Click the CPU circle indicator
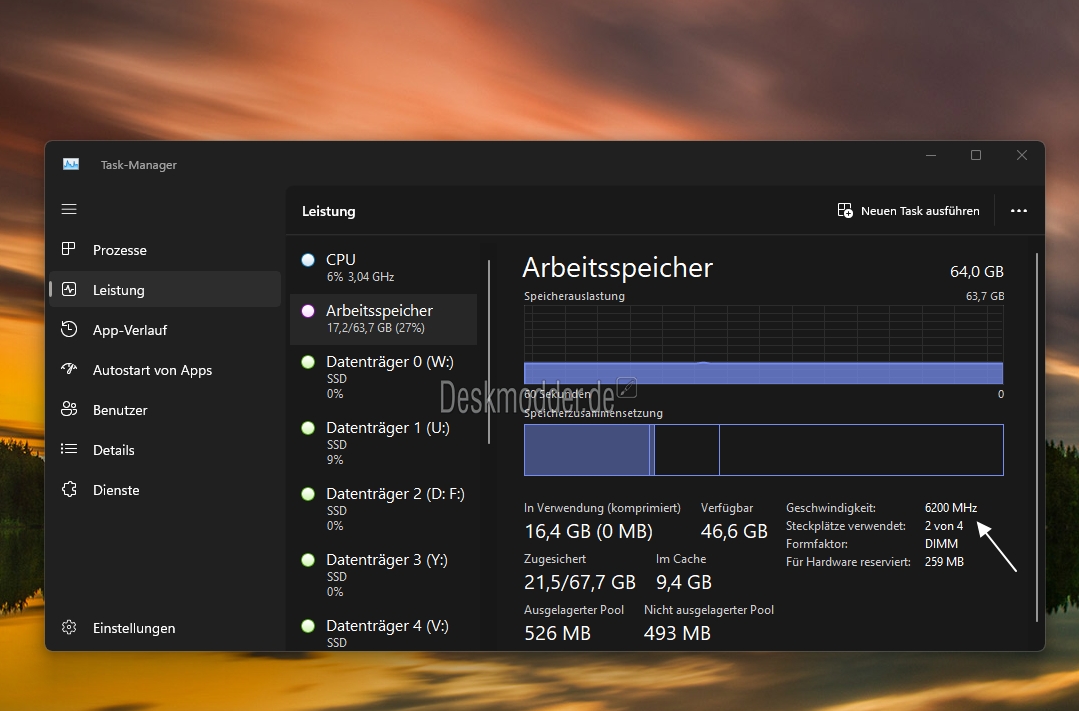1079x711 pixels. 308,260
